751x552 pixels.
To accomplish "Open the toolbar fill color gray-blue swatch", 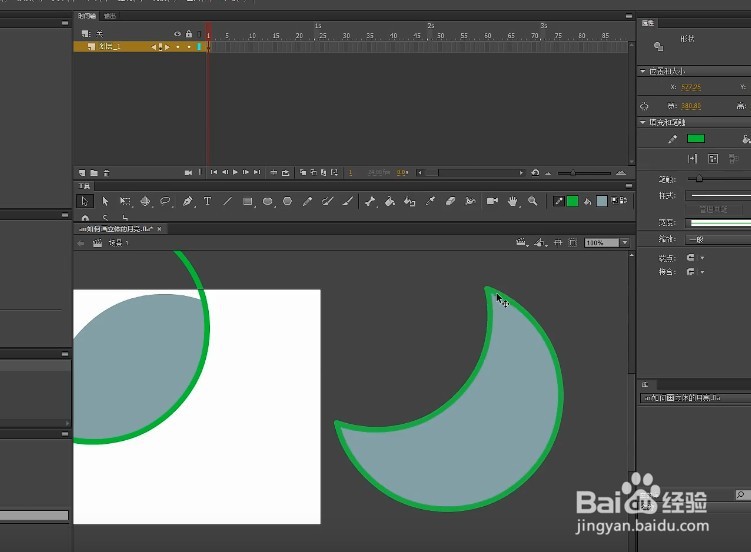I will 602,201.
